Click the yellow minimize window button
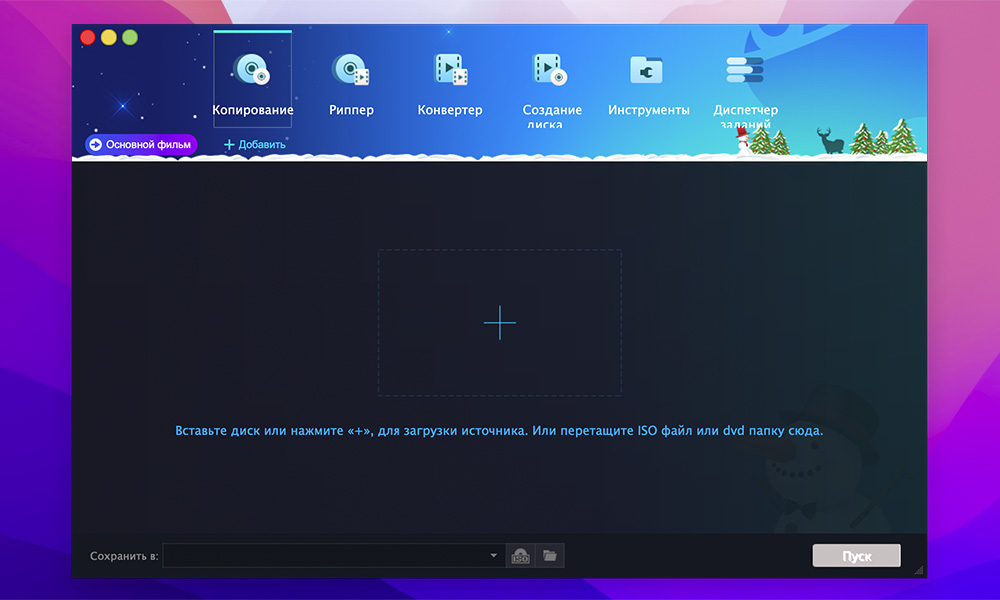Viewport: 1000px width, 600px height. tap(109, 38)
